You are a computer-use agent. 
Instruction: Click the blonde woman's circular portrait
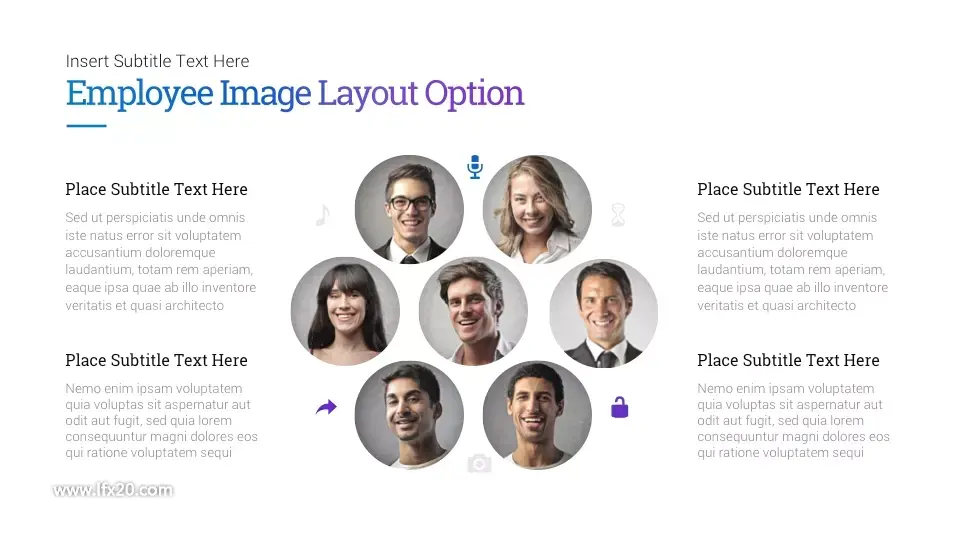(537, 209)
